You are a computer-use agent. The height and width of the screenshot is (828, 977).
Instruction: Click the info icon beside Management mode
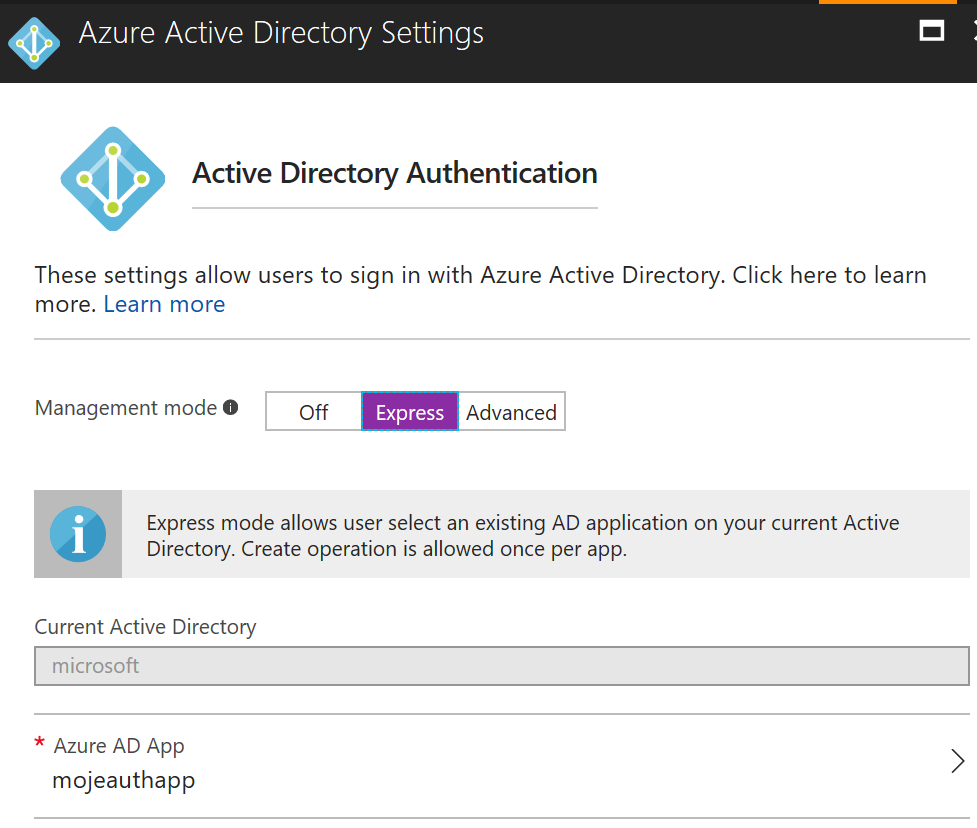pyautogui.click(x=231, y=407)
